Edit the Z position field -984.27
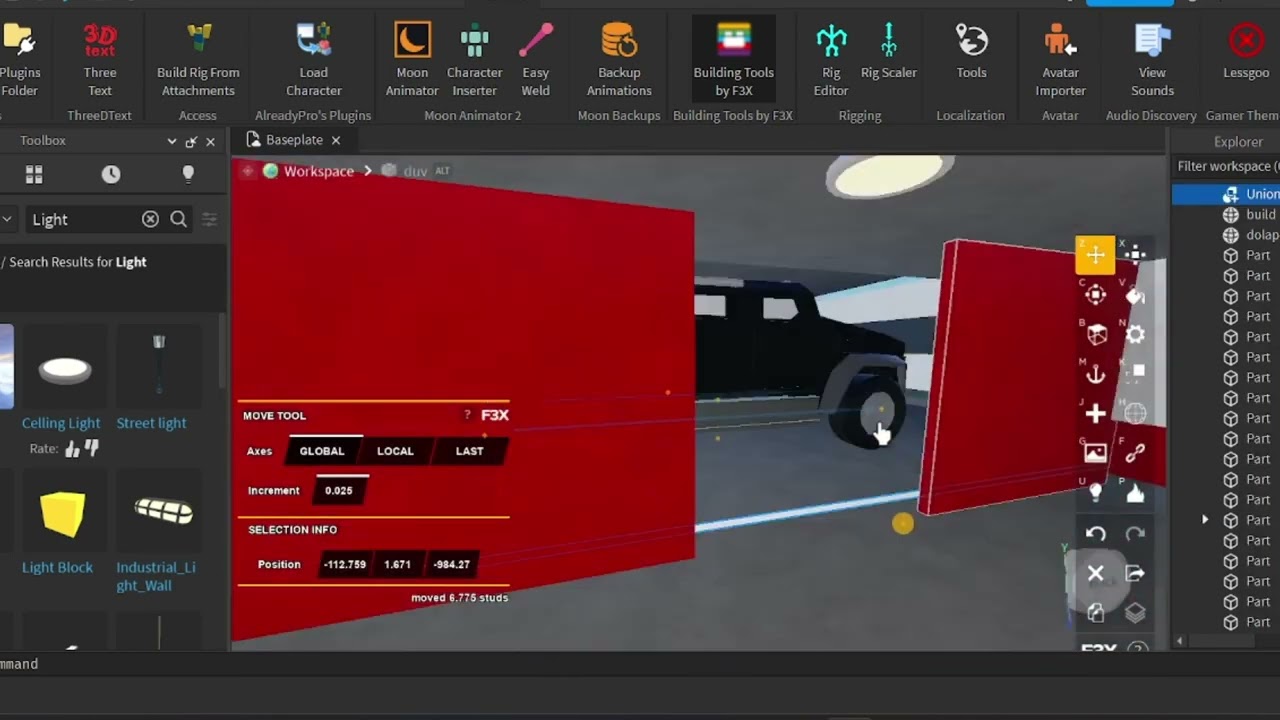Image resolution: width=1280 pixels, height=720 pixels. point(451,565)
